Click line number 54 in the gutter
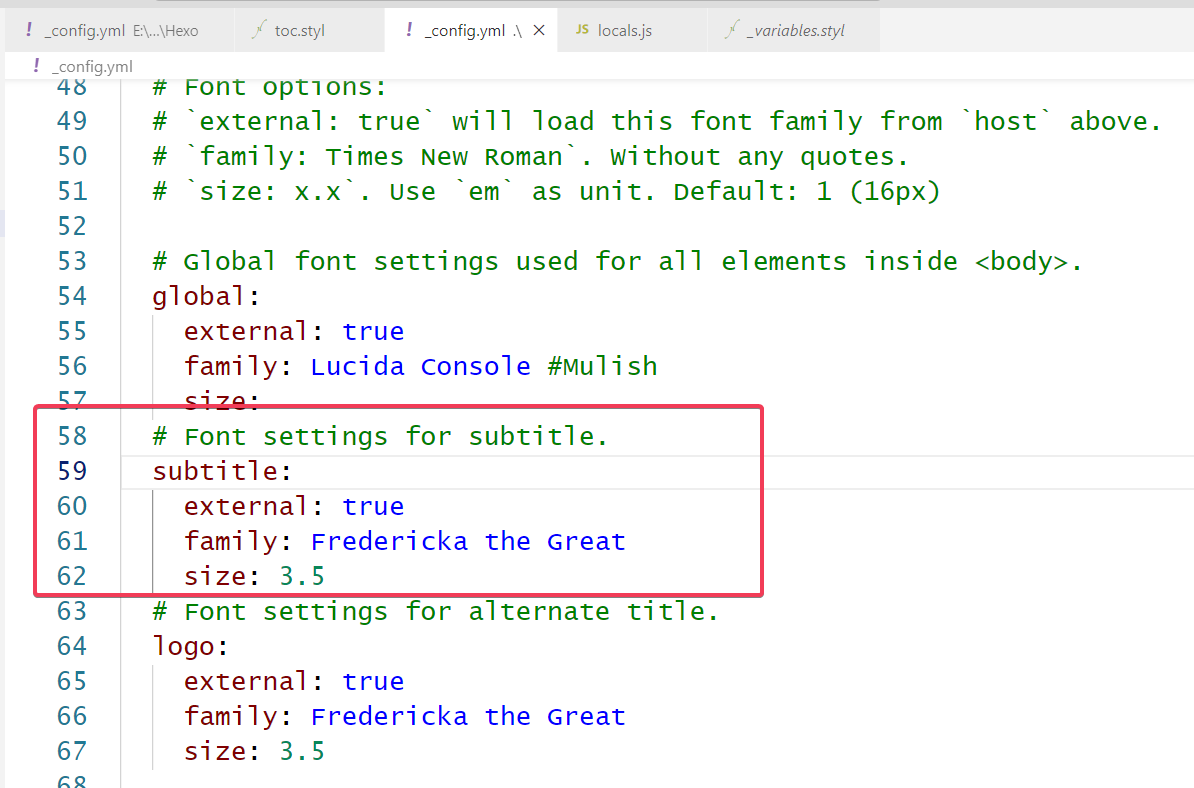Image resolution: width=1194 pixels, height=788 pixels. point(71,296)
